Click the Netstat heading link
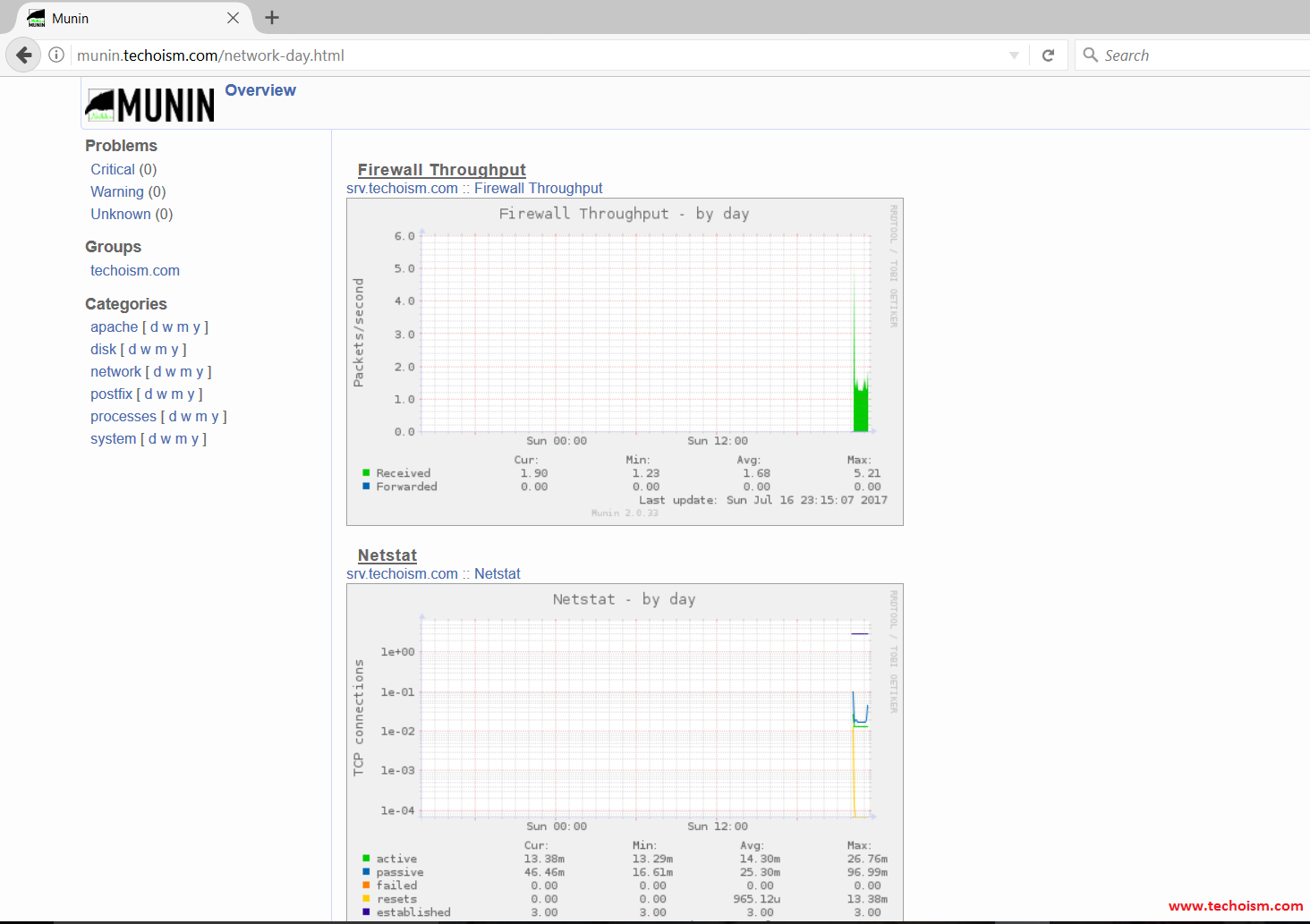The width and height of the screenshot is (1310, 924). tap(387, 555)
